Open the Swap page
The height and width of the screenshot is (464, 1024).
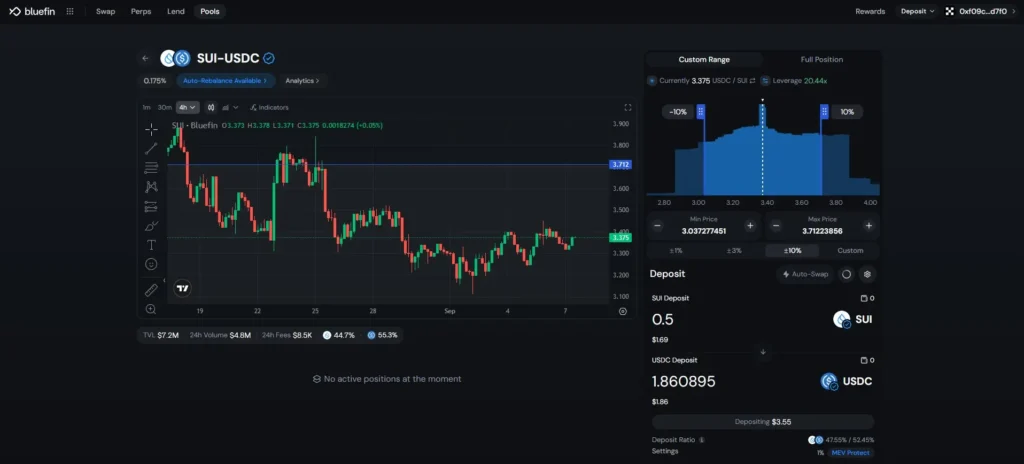(x=105, y=11)
